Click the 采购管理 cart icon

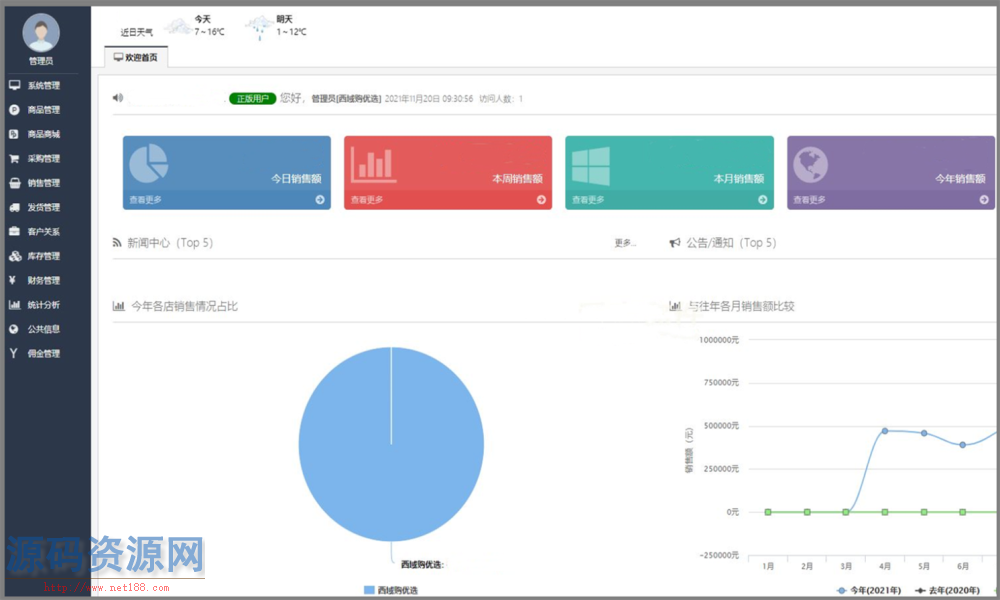pos(14,158)
